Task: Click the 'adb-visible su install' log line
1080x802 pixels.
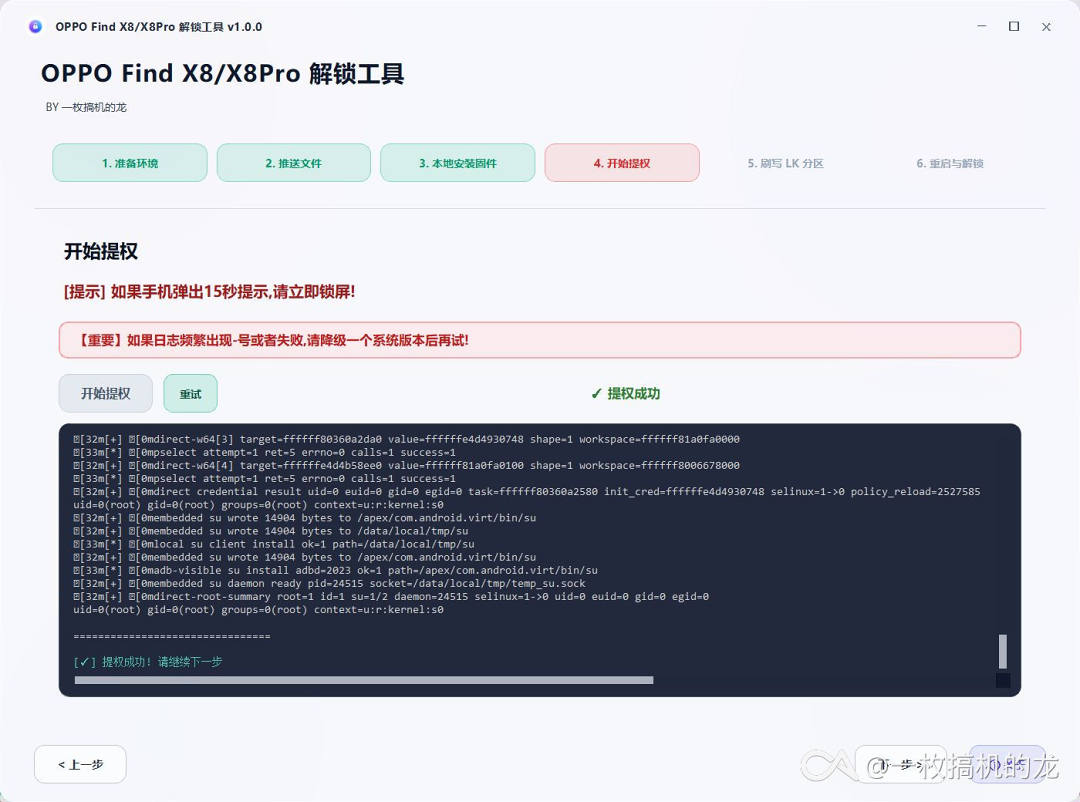Action: (335, 570)
